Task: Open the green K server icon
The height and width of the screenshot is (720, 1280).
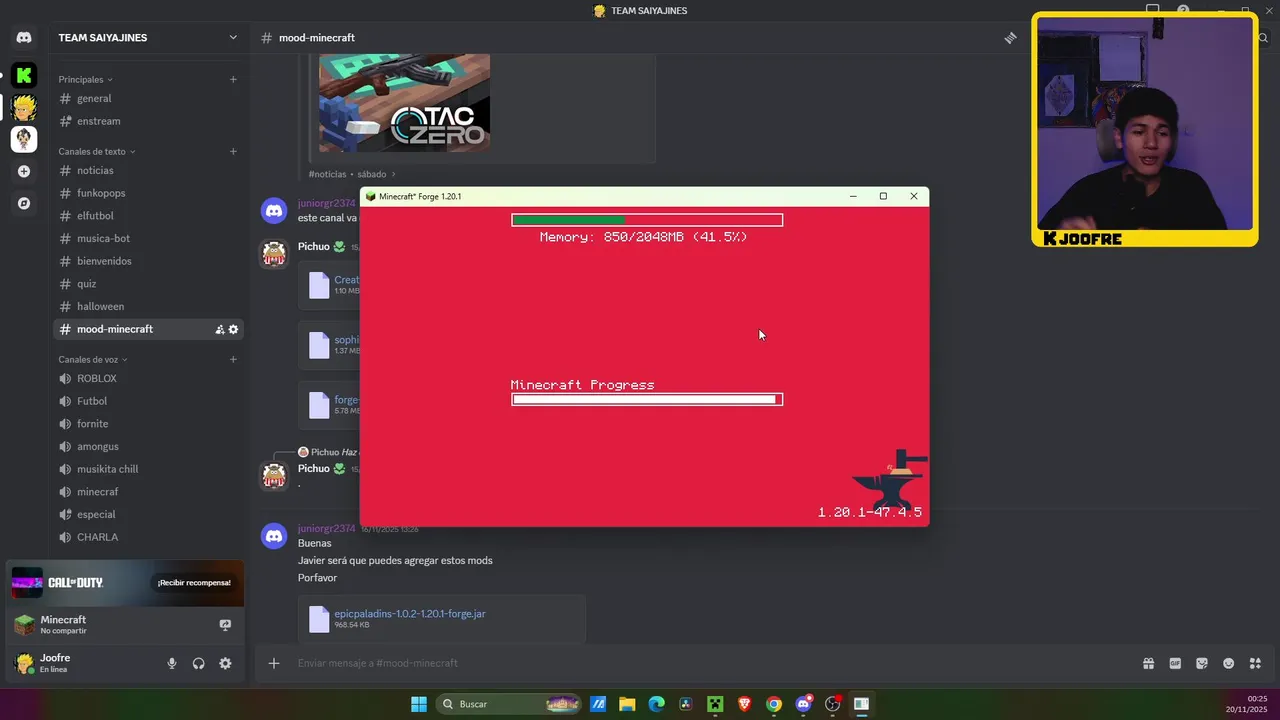Action: click(24, 75)
